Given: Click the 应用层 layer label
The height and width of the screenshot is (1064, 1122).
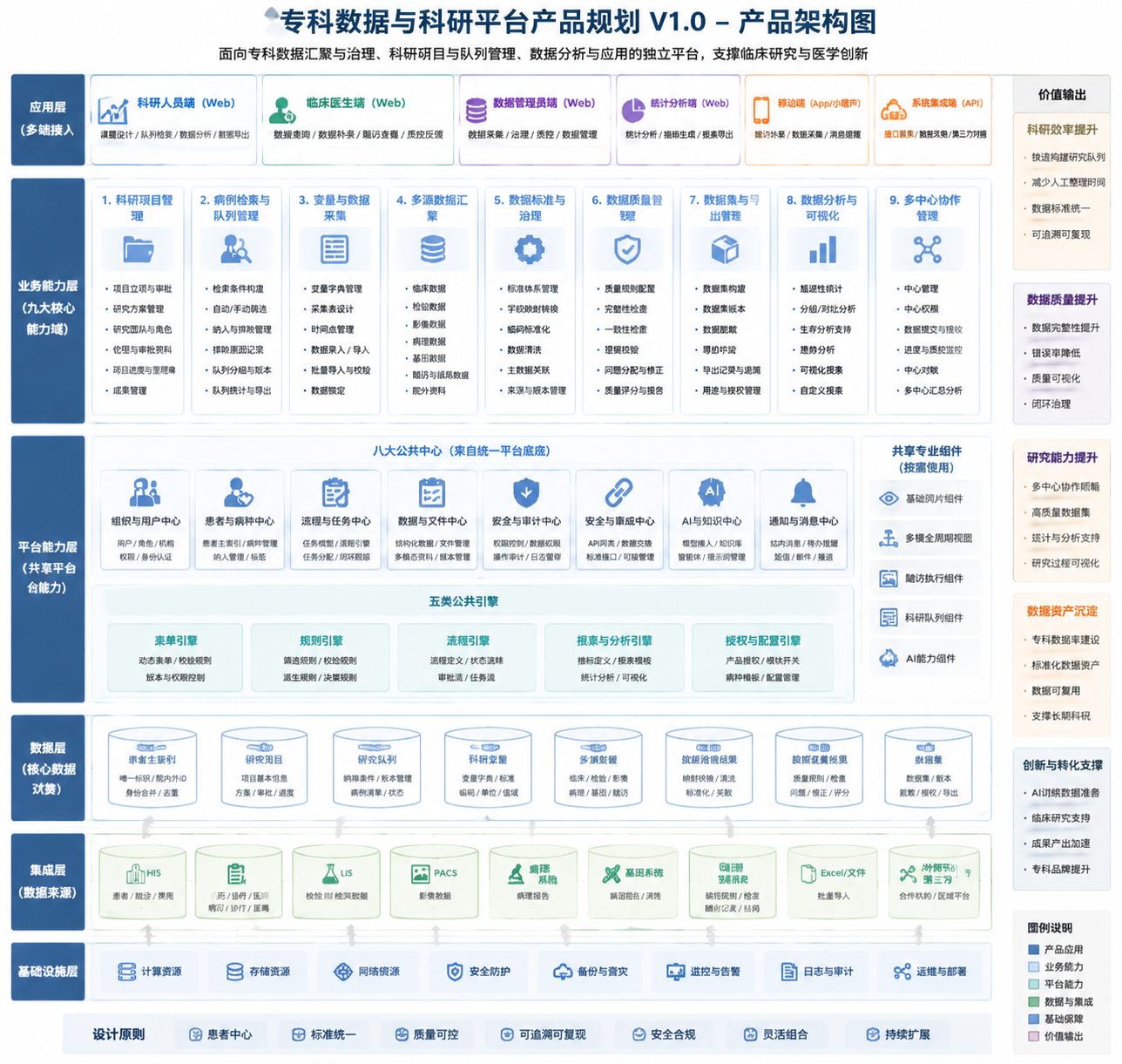Looking at the screenshot, I should [x=48, y=119].
